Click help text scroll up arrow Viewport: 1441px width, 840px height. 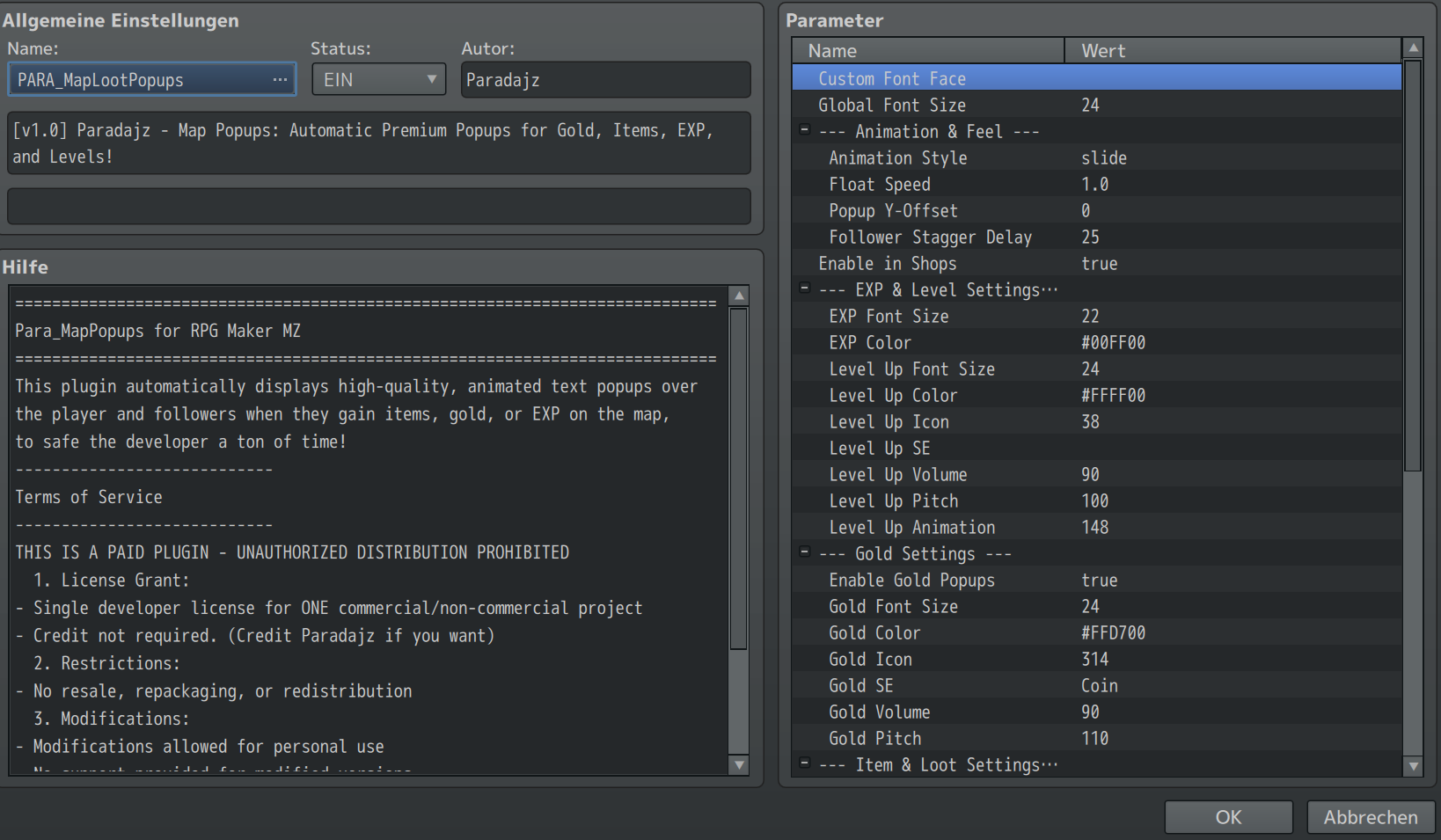[739, 296]
